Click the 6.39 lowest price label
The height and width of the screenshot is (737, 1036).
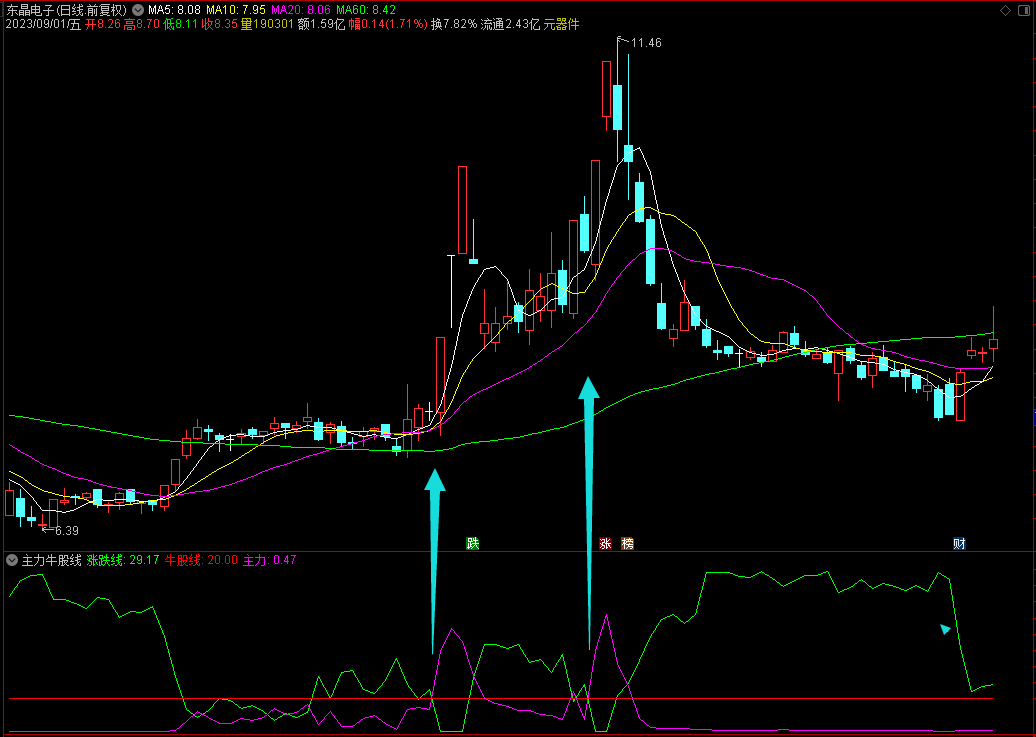67,531
